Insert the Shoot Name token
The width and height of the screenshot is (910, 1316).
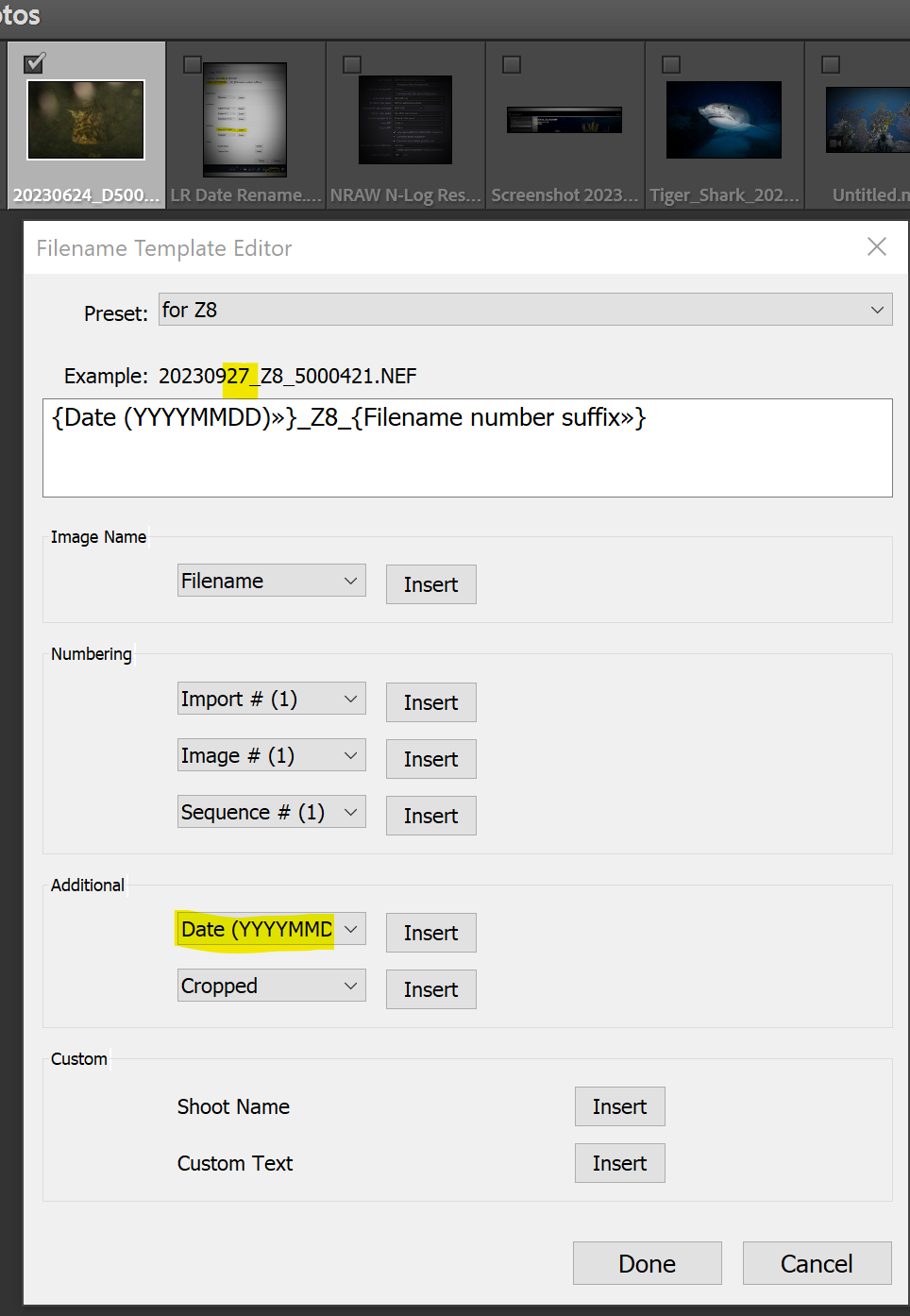(x=619, y=1105)
